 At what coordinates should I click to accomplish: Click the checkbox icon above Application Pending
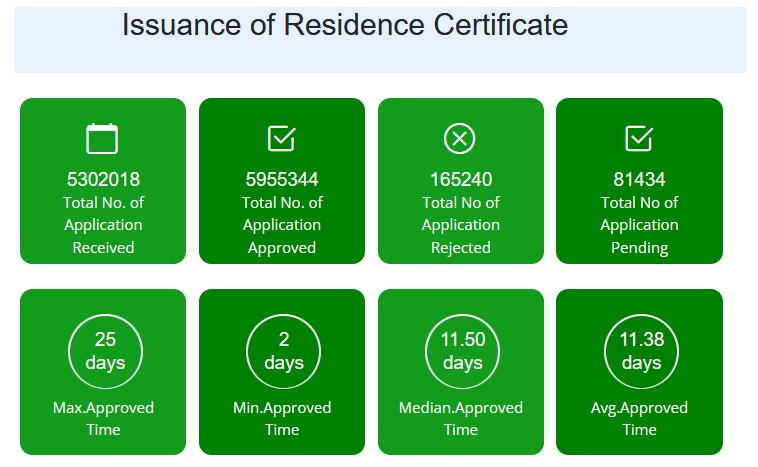pyautogui.click(x=638, y=138)
